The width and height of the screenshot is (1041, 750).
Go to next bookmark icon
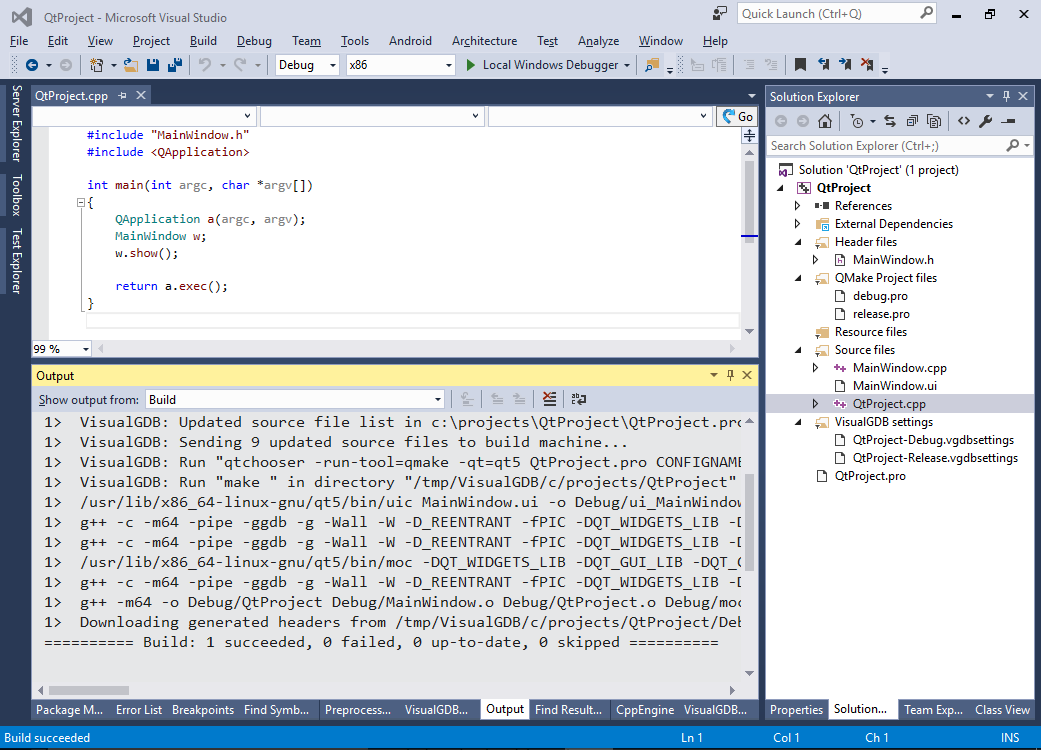click(x=844, y=64)
